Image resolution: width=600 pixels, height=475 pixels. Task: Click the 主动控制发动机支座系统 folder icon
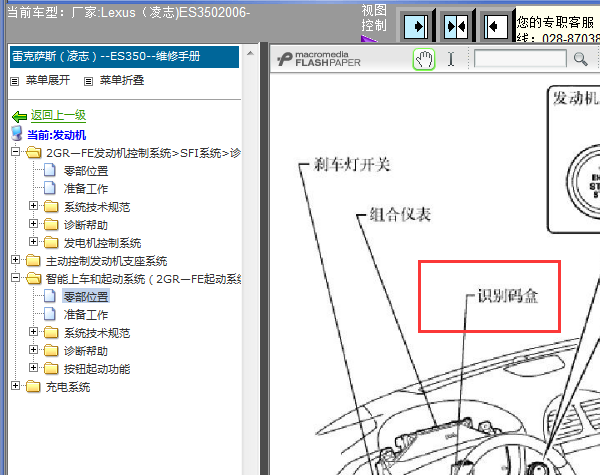coord(33,260)
